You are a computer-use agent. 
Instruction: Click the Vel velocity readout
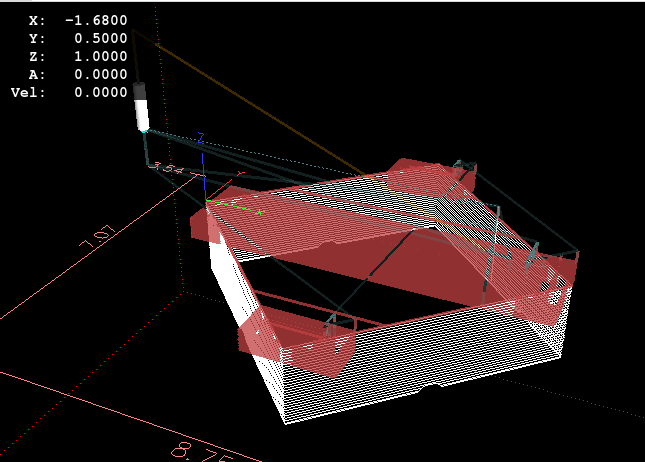[x=99, y=92]
